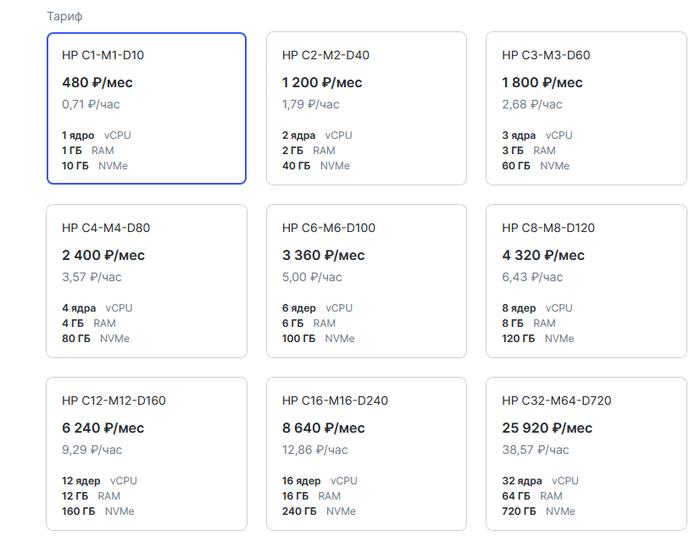Viewport: 700px width, 536px height.
Task: Click the 720 ГБ NVMe spec line
Action: [538, 511]
